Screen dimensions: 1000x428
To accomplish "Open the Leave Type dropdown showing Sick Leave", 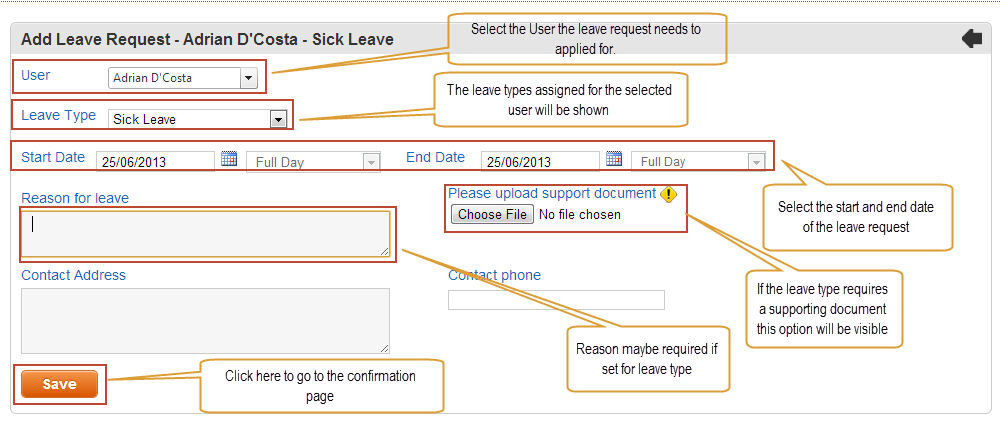I will click(198, 119).
